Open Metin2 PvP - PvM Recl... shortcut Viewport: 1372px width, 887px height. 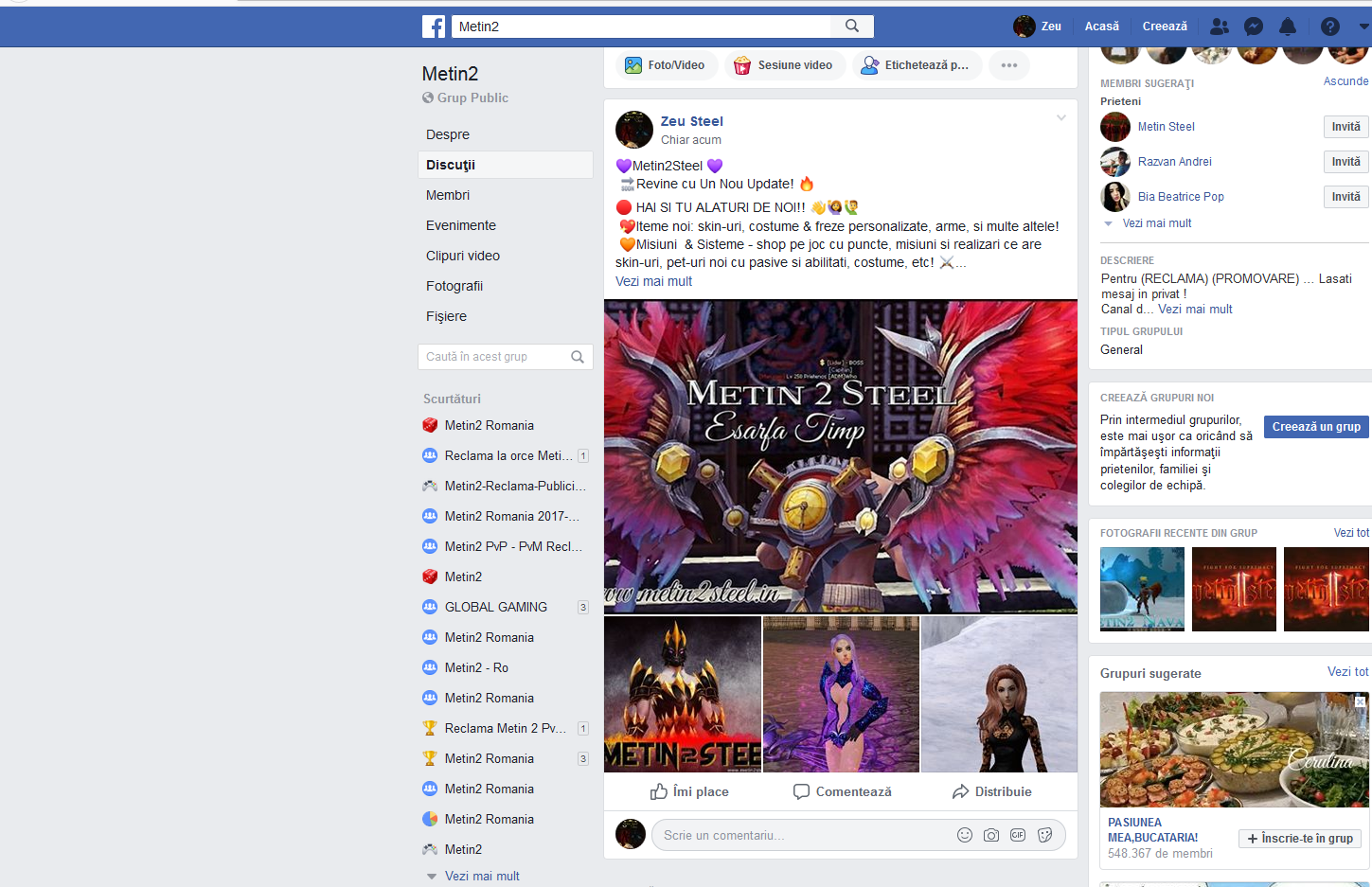[x=513, y=546]
